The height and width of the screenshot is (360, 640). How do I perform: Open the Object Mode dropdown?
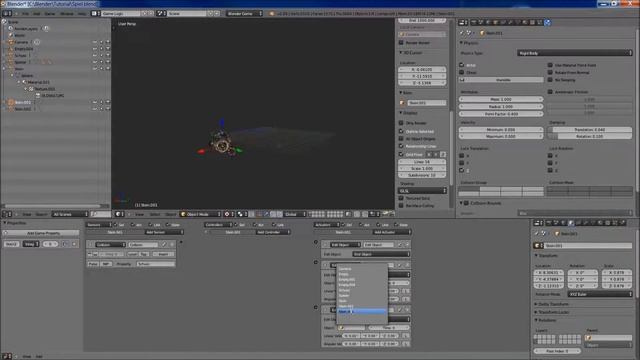(x=200, y=214)
